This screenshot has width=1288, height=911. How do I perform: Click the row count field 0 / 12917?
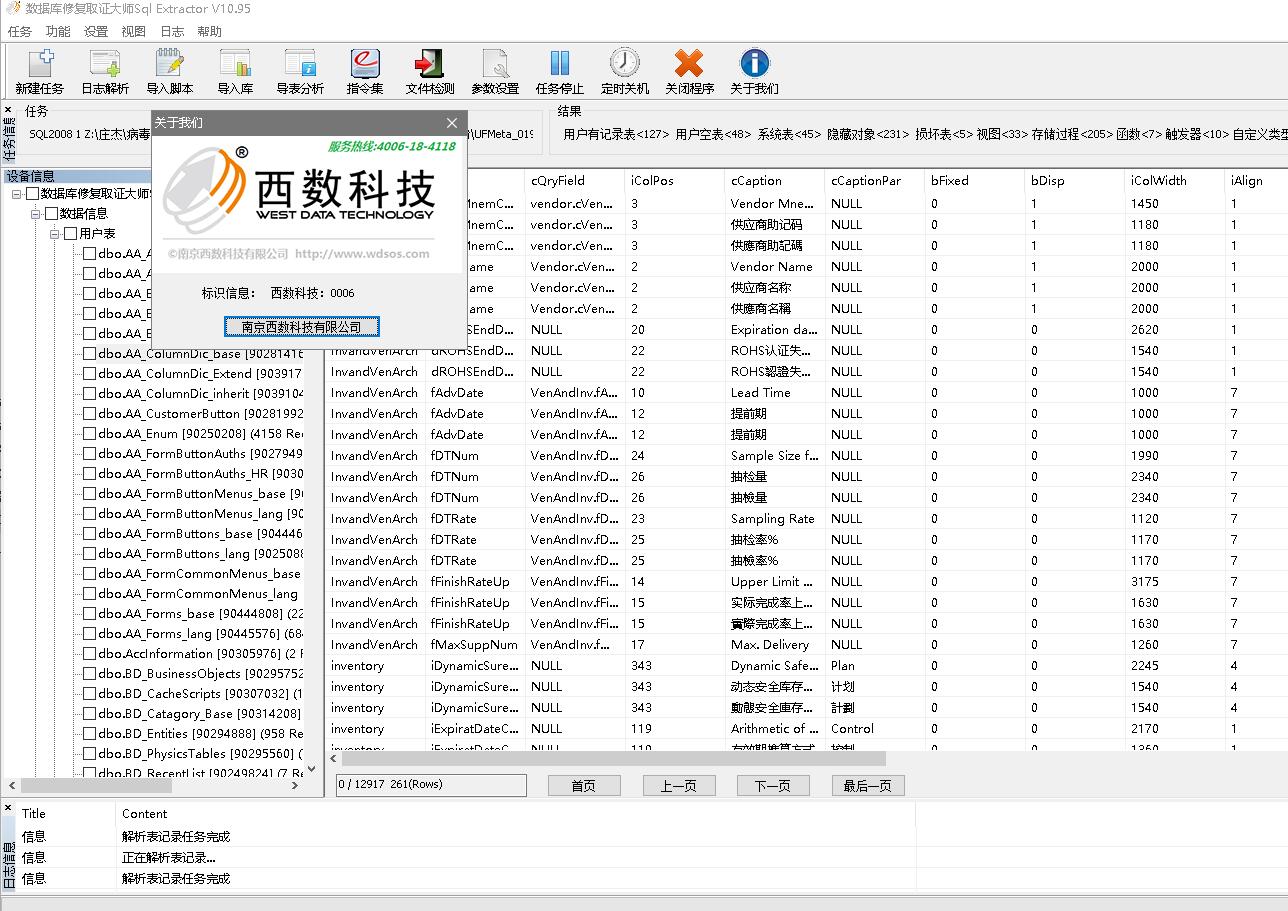(431, 785)
